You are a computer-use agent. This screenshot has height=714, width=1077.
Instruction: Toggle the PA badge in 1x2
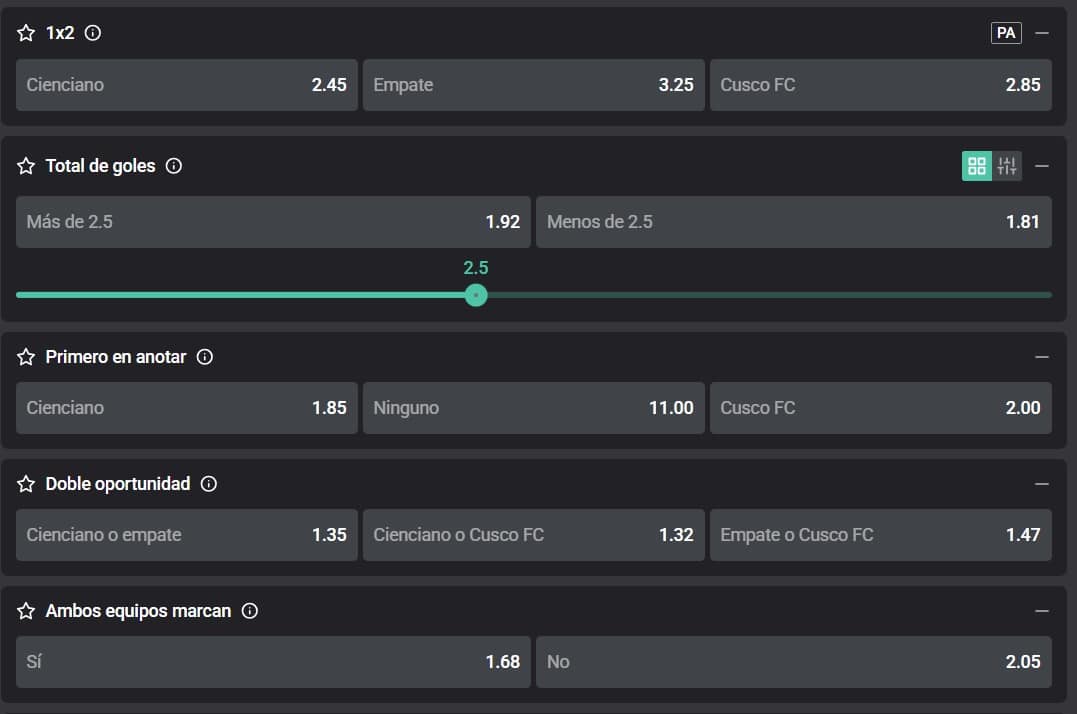pyautogui.click(x=1006, y=33)
